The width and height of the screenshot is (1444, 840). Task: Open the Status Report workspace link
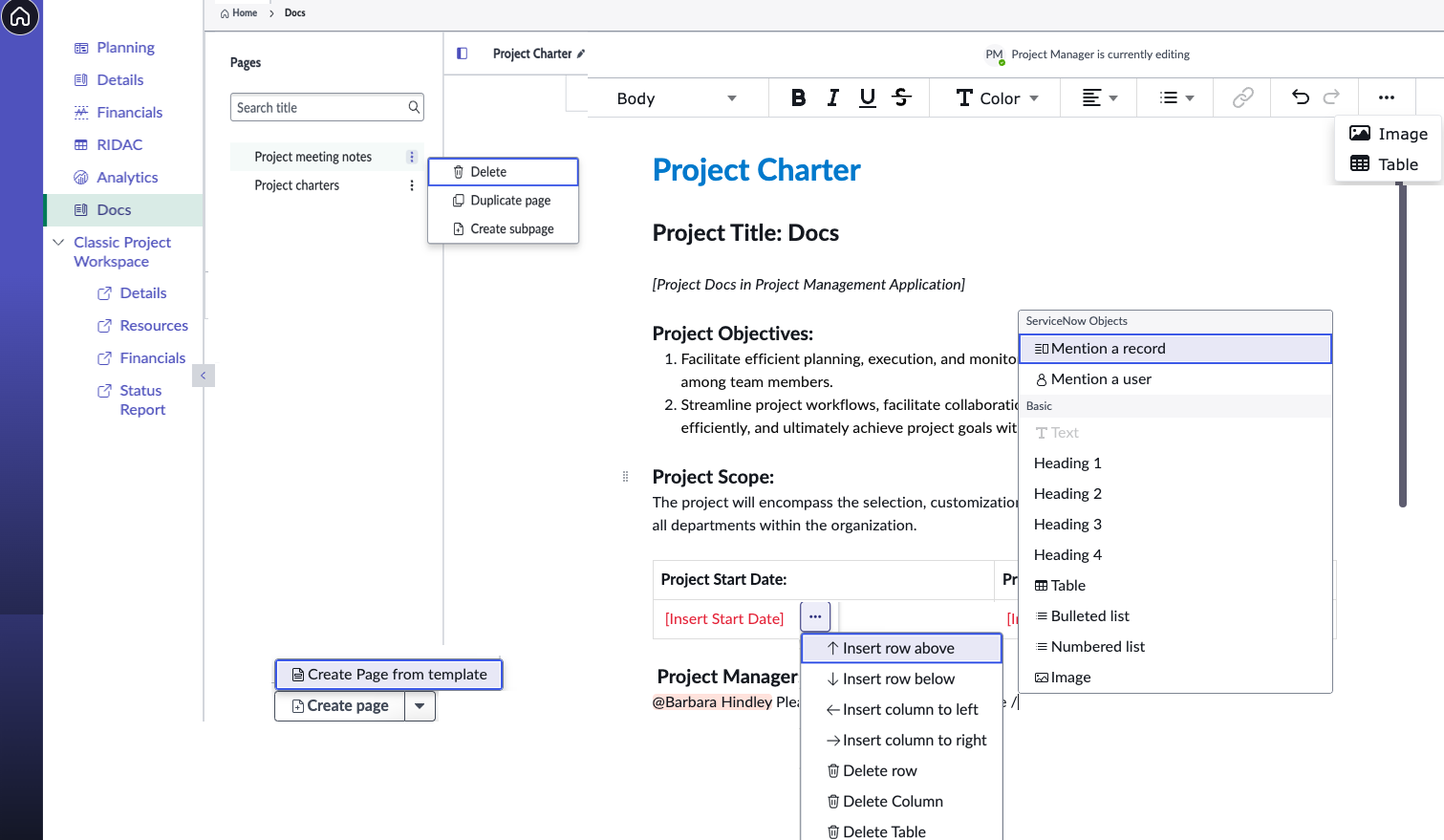pos(132,400)
